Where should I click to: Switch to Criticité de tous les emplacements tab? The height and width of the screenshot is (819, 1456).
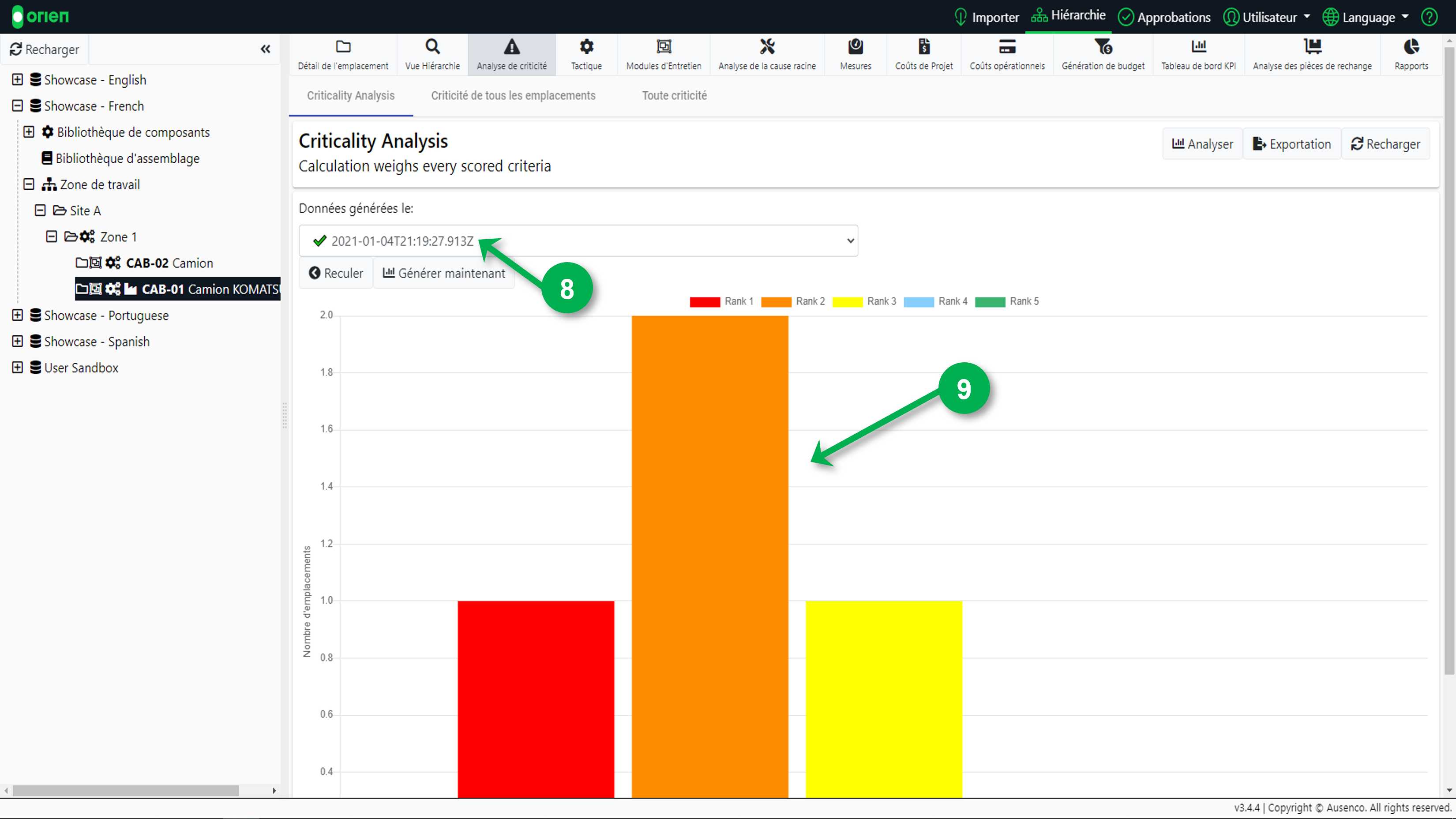(513, 95)
